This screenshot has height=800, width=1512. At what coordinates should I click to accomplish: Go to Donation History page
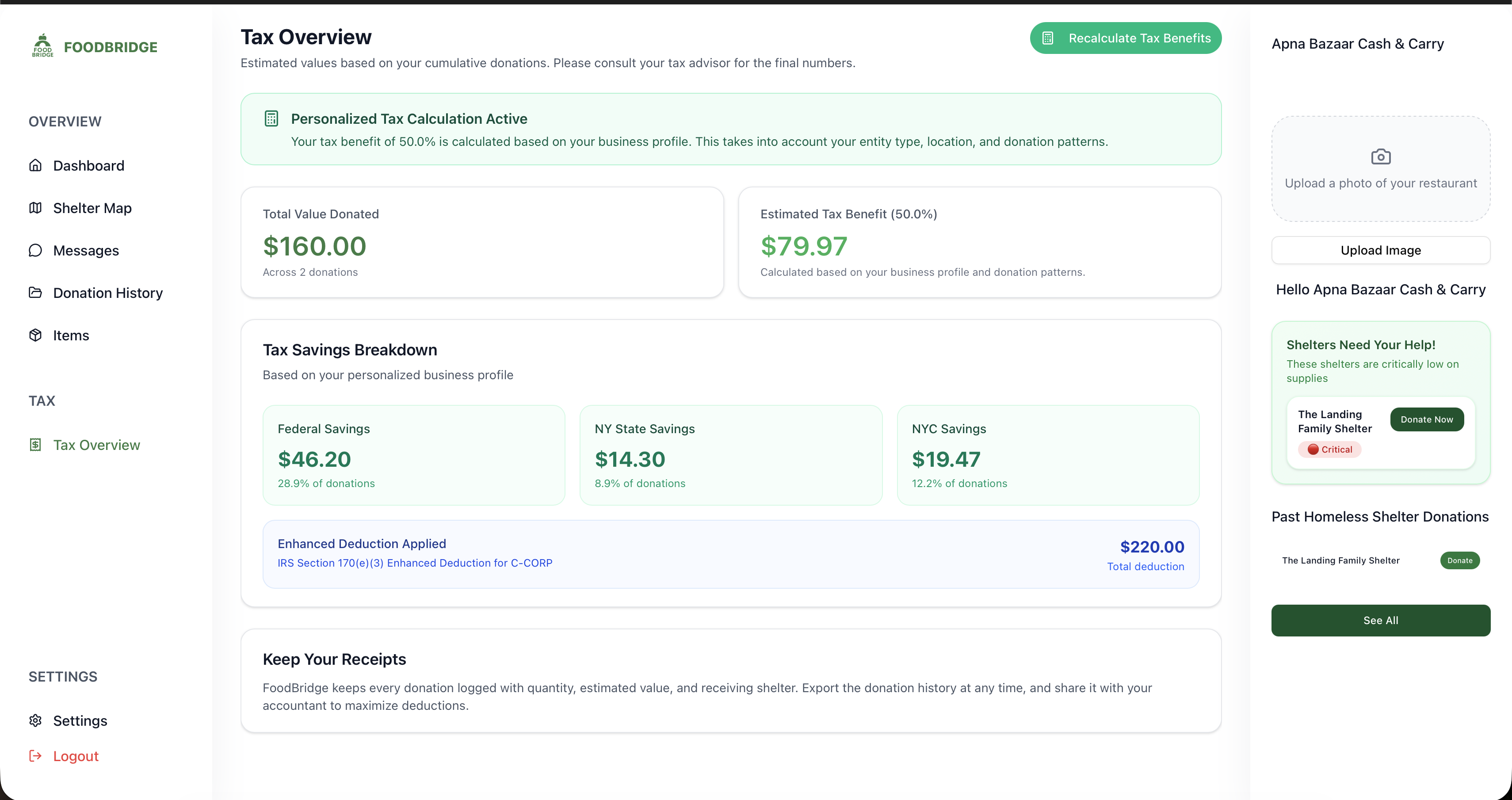pos(108,293)
